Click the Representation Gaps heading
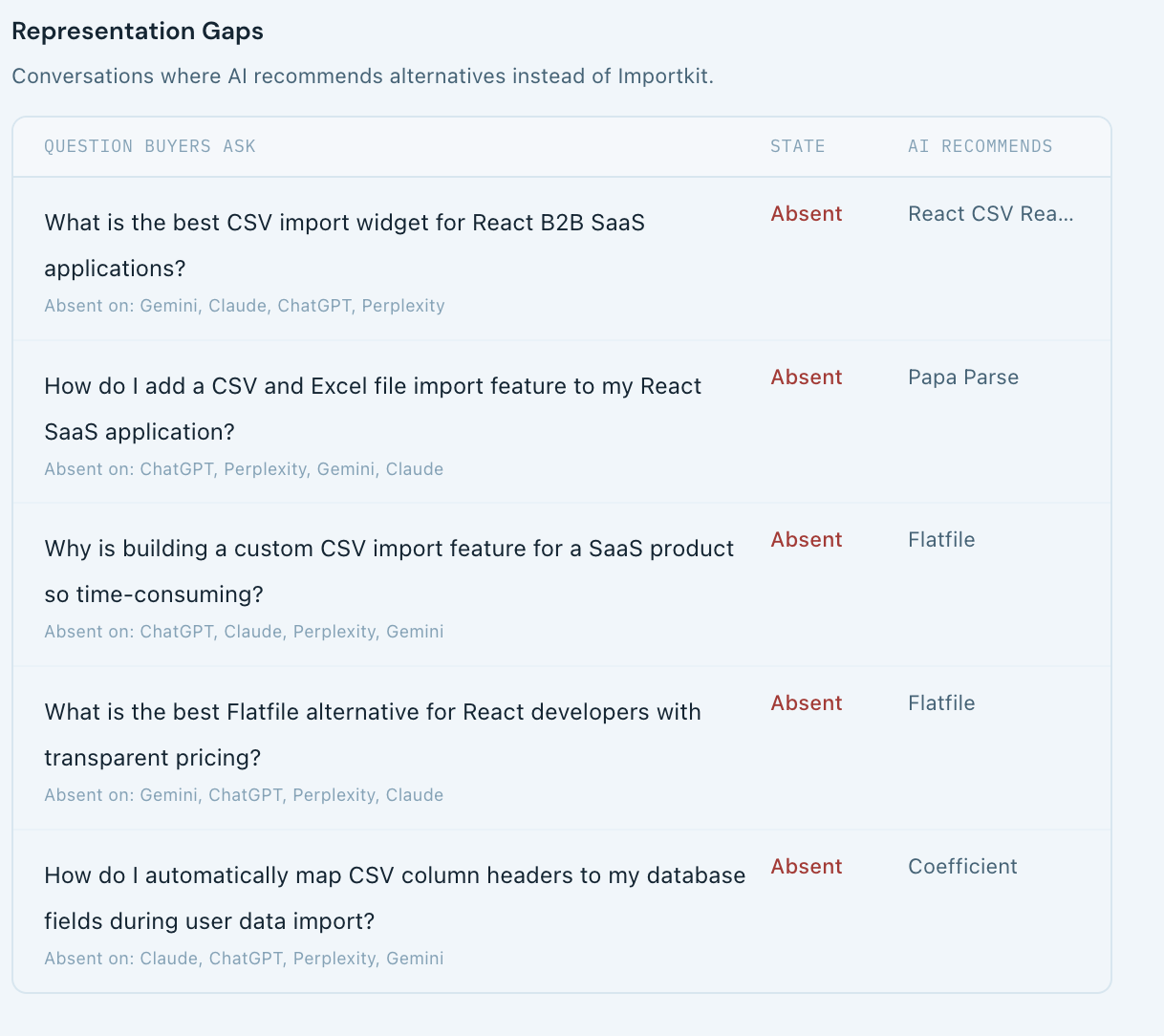The image size is (1164, 1036). click(x=138, y=32)
